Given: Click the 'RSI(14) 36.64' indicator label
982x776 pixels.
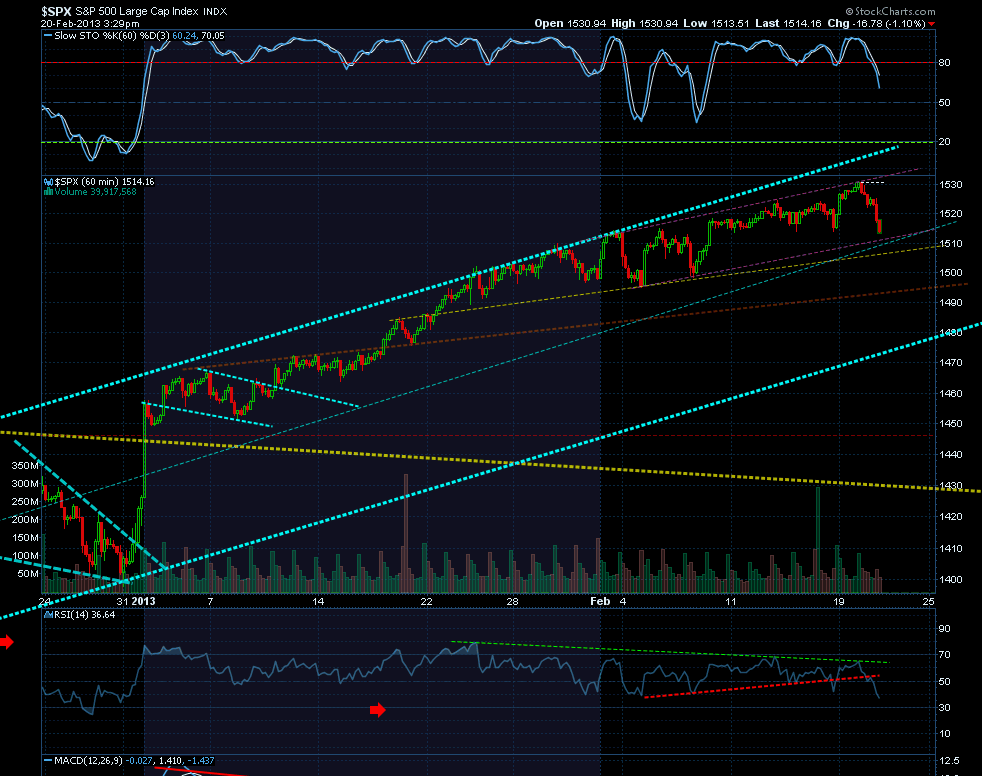Looking at the screenshot, I should pyautogui.click(x=85, y=615).
